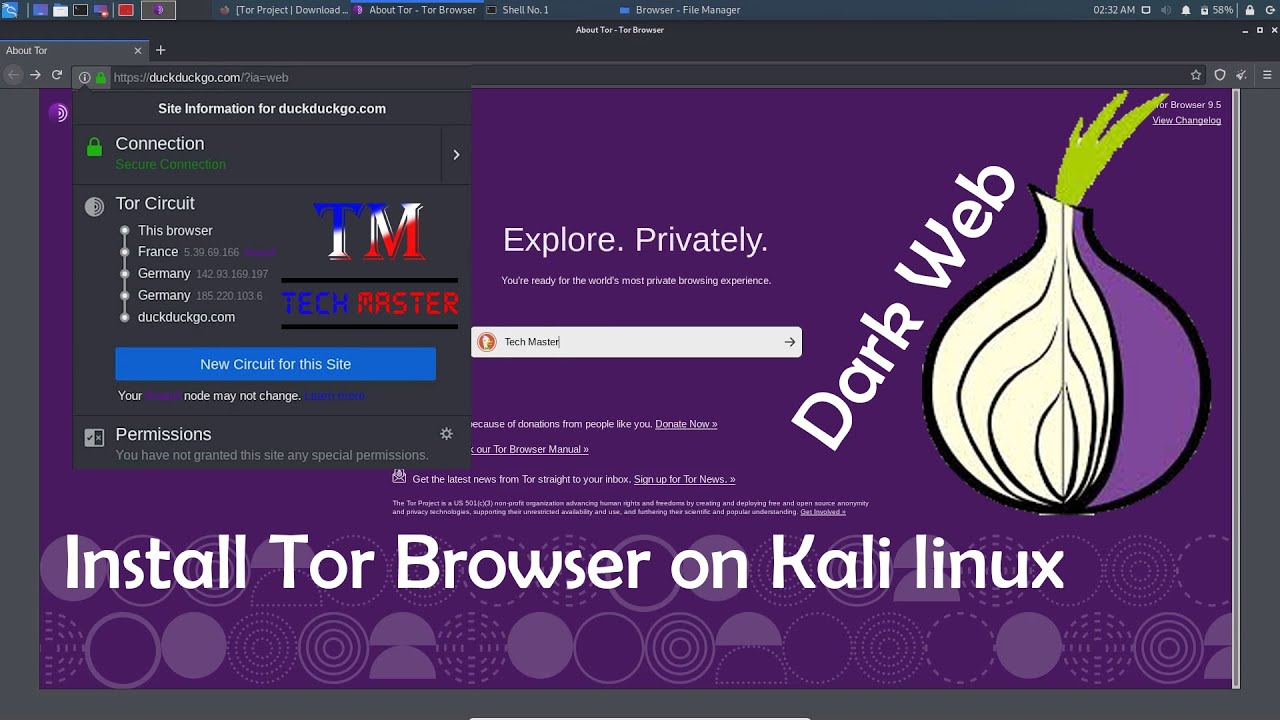The width and height of the screenshot is (1280, 720).
Task: Launch file manager from panel launcher
Action: coord(60,10)
